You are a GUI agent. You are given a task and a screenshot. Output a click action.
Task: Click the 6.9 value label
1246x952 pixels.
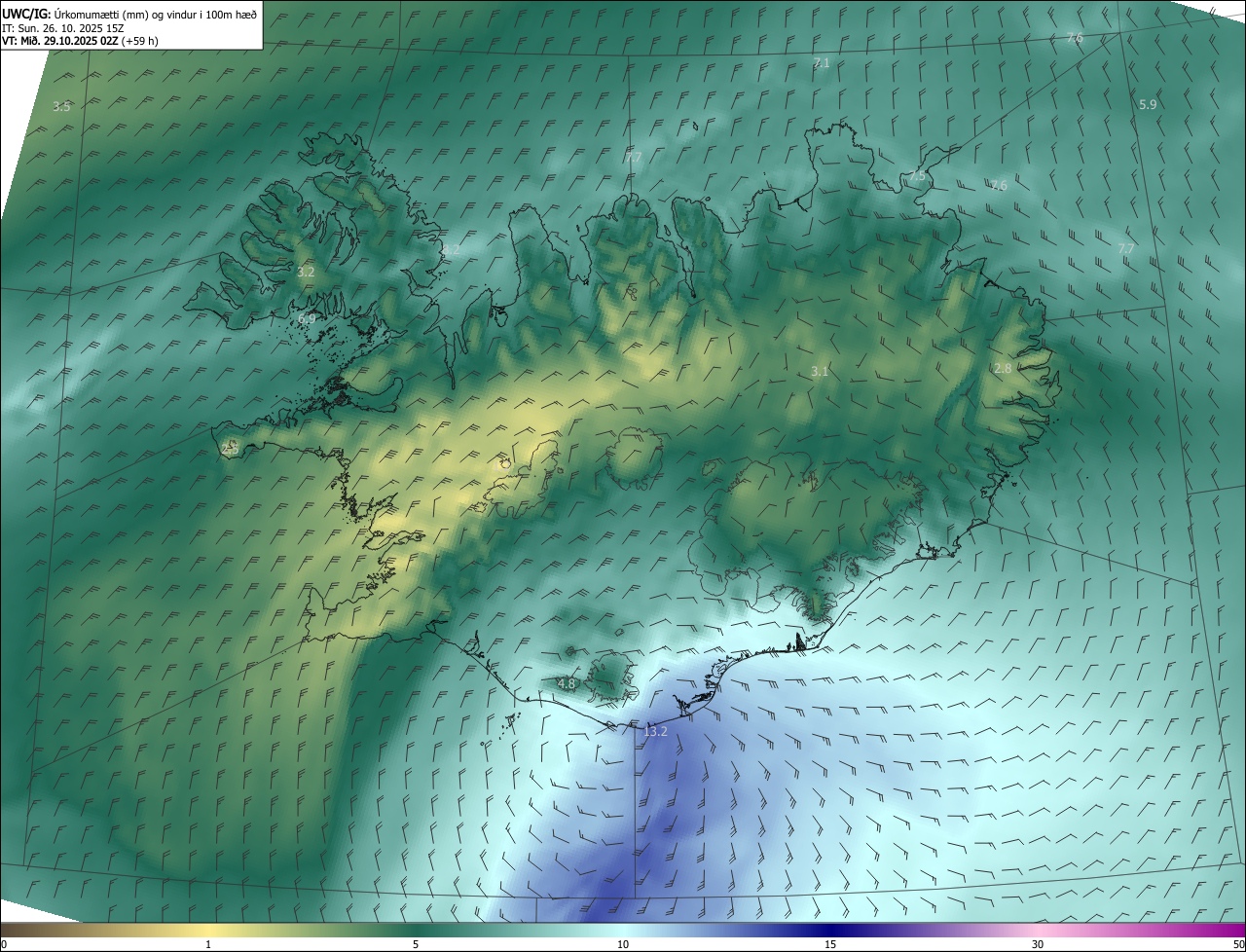(x=307, y=319)
